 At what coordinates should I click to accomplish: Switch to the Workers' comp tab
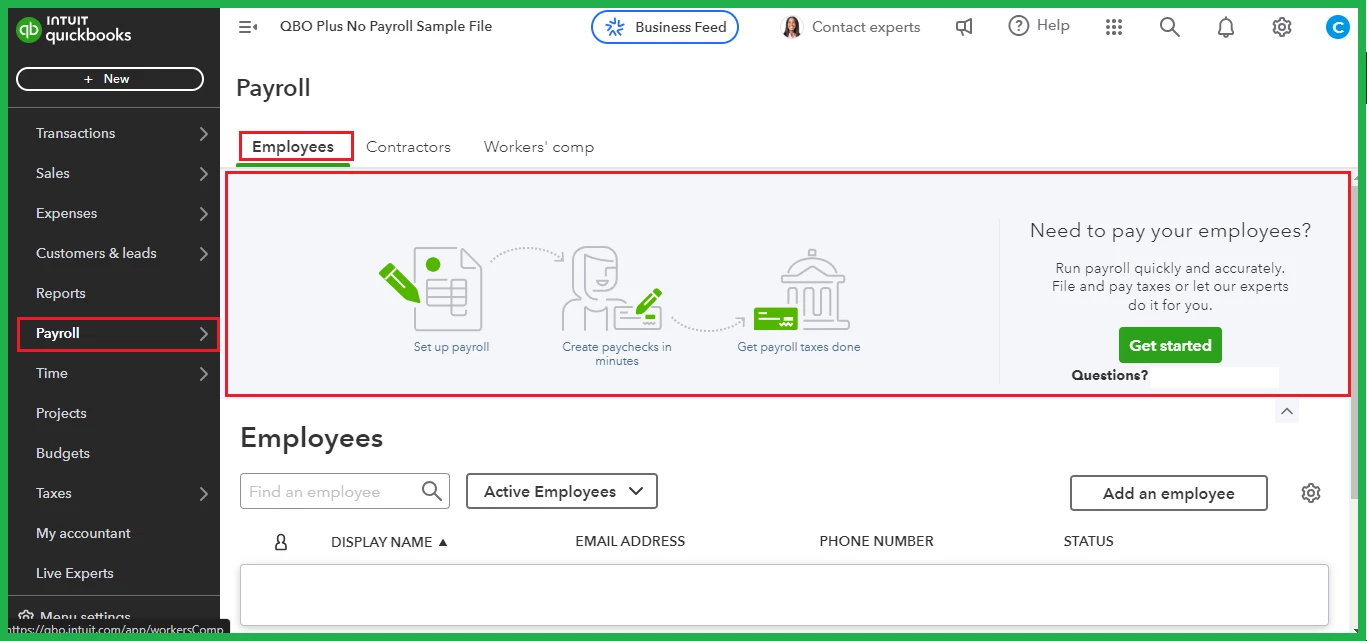click(539, 147)
